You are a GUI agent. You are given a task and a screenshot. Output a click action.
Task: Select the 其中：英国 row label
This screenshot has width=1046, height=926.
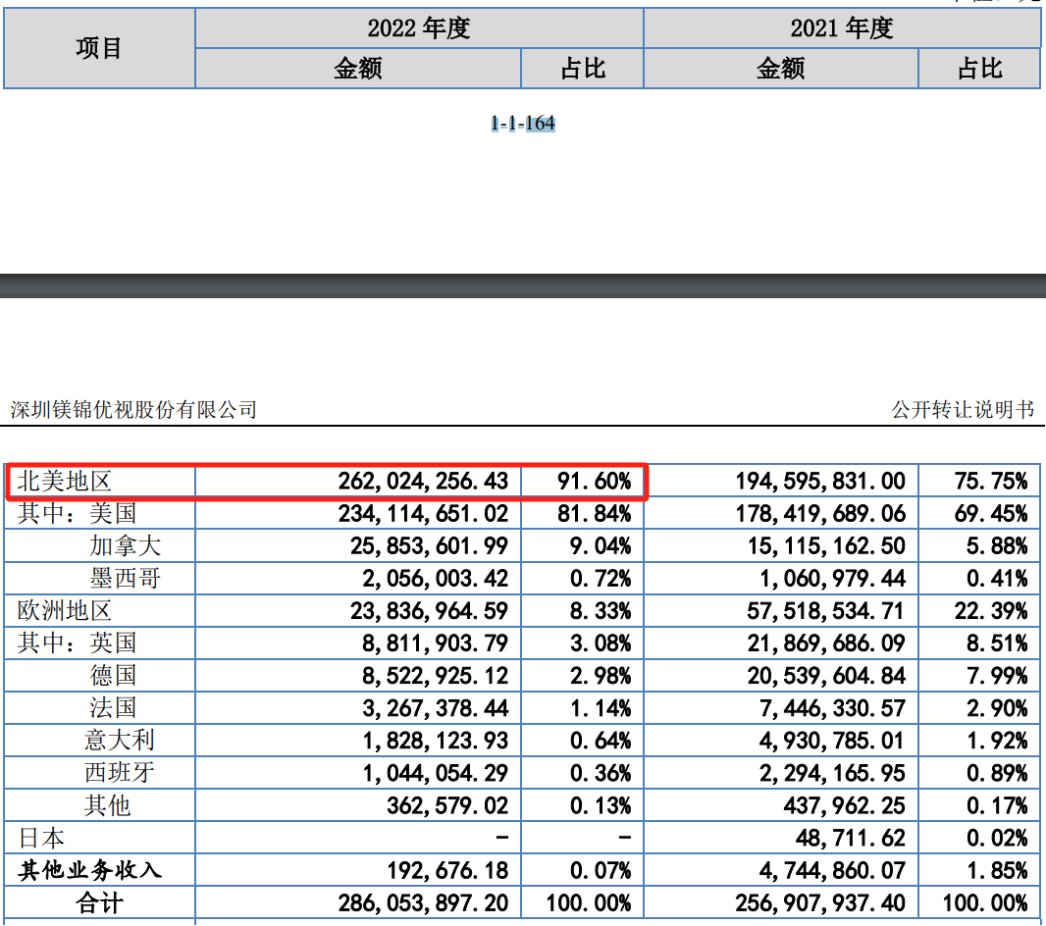pyautogui.click(x=77, y=642)
